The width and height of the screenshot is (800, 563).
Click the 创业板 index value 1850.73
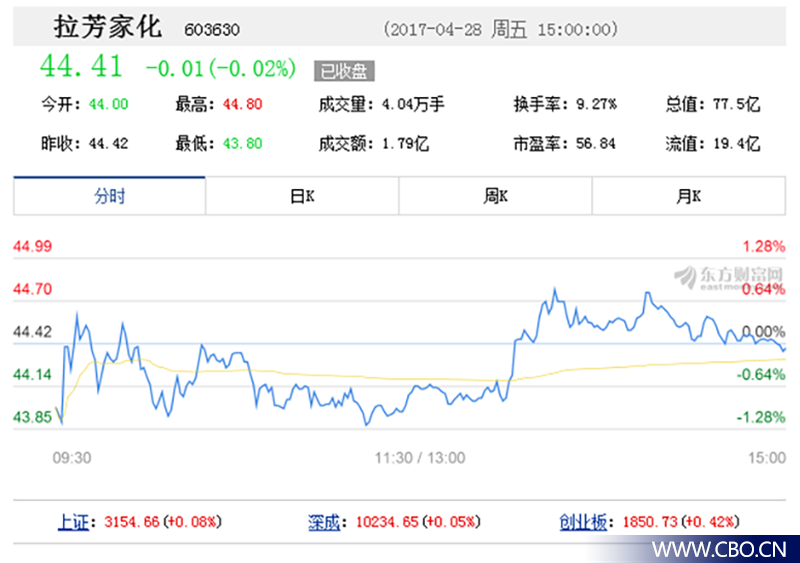(650, 522)
